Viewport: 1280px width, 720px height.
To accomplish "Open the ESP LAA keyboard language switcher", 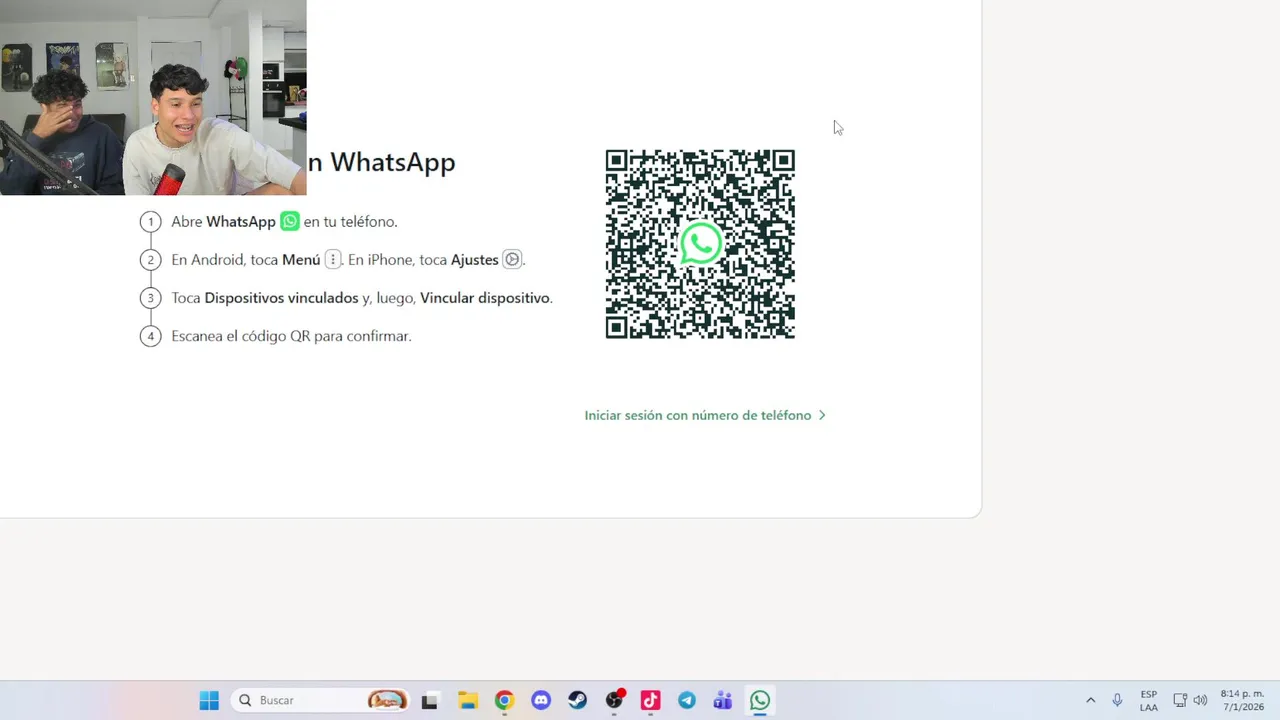I will [x=1149, y=700].
